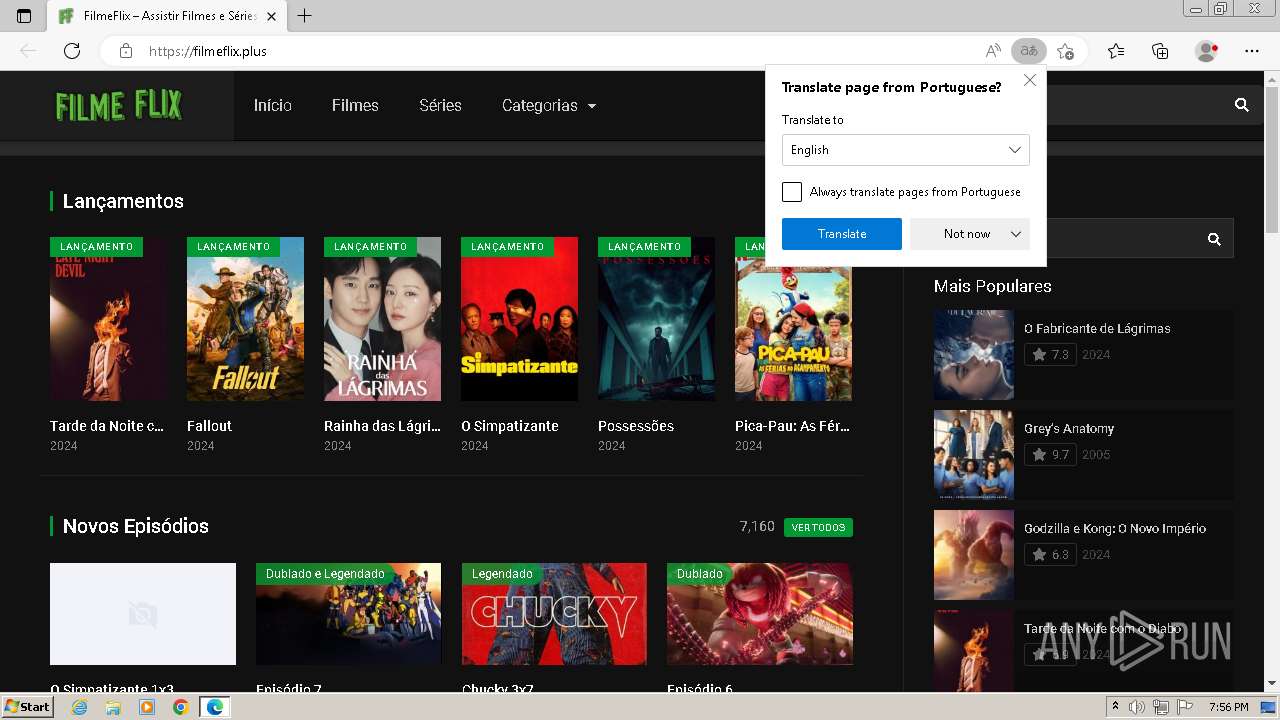Open the Collections icon
This screenshot has height=720, width=1280.
tap(1160, 51)
